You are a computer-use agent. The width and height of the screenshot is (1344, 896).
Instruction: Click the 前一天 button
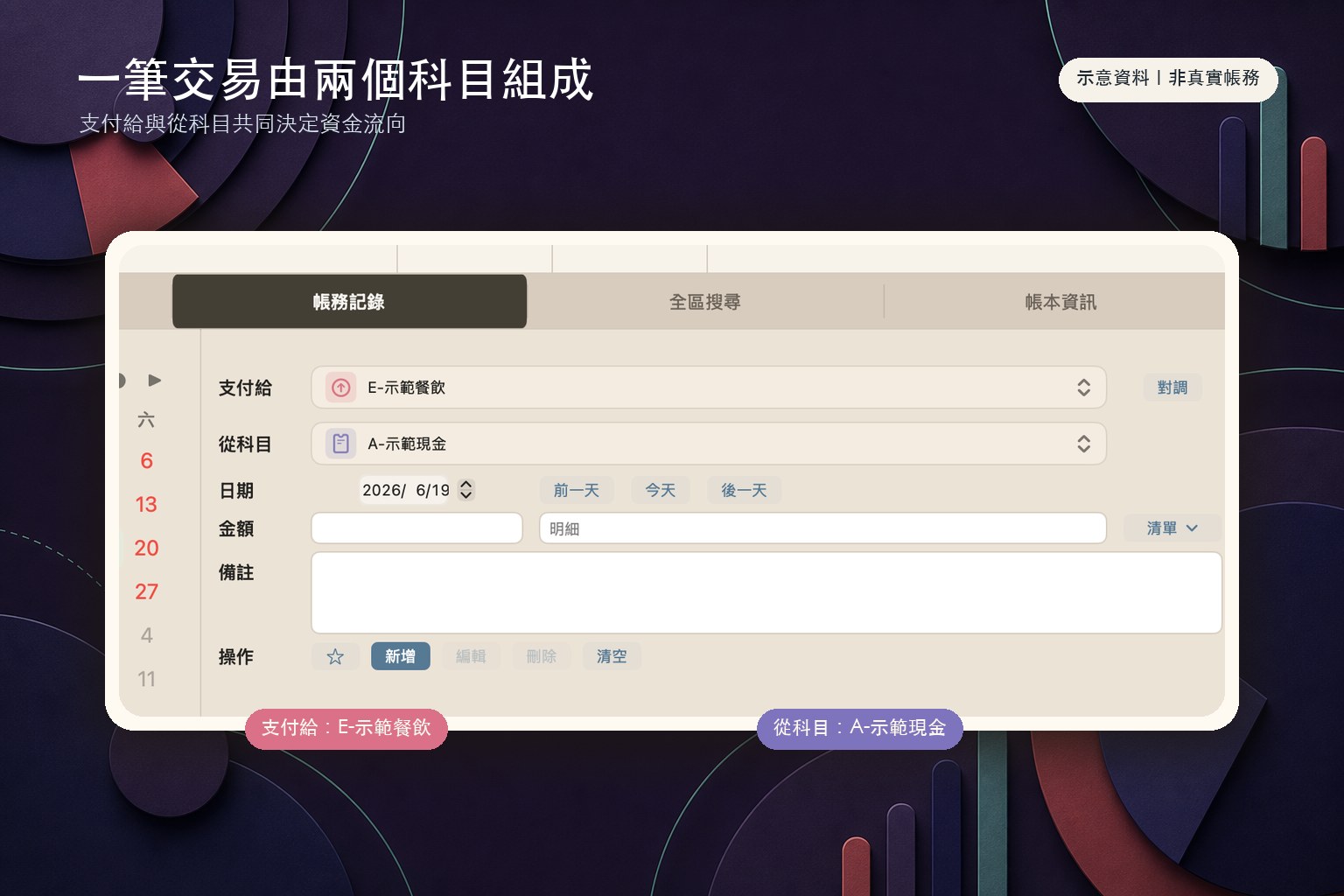(x=577, y=490)
